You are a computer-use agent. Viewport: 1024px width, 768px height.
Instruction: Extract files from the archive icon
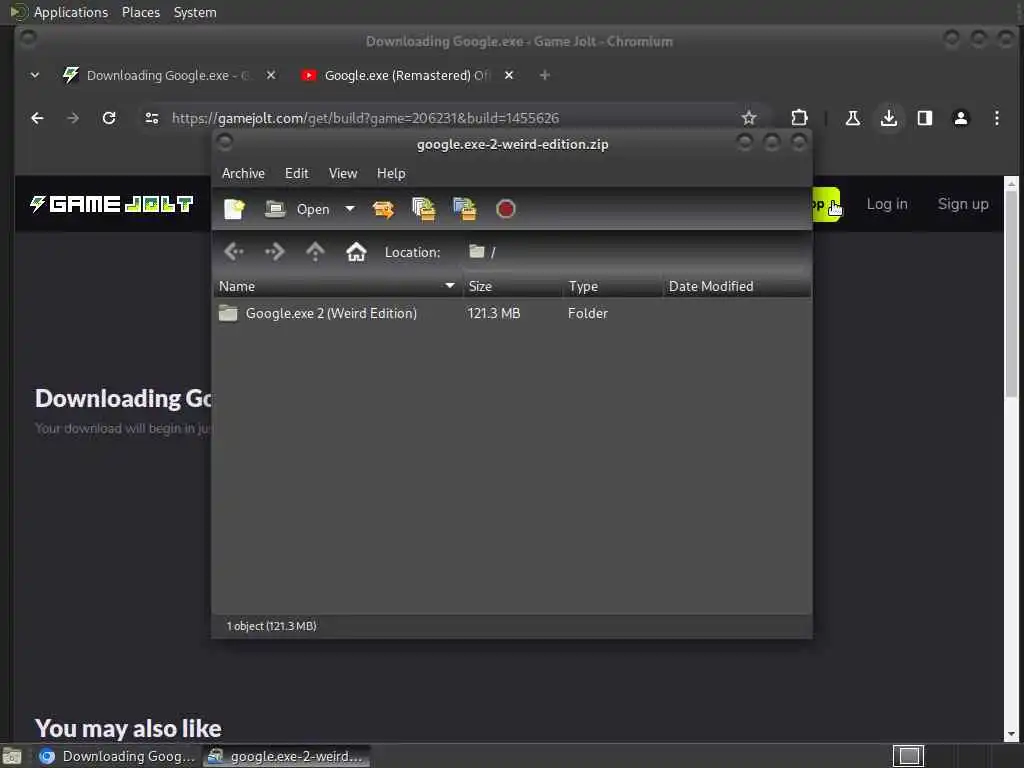coord(383,209)
